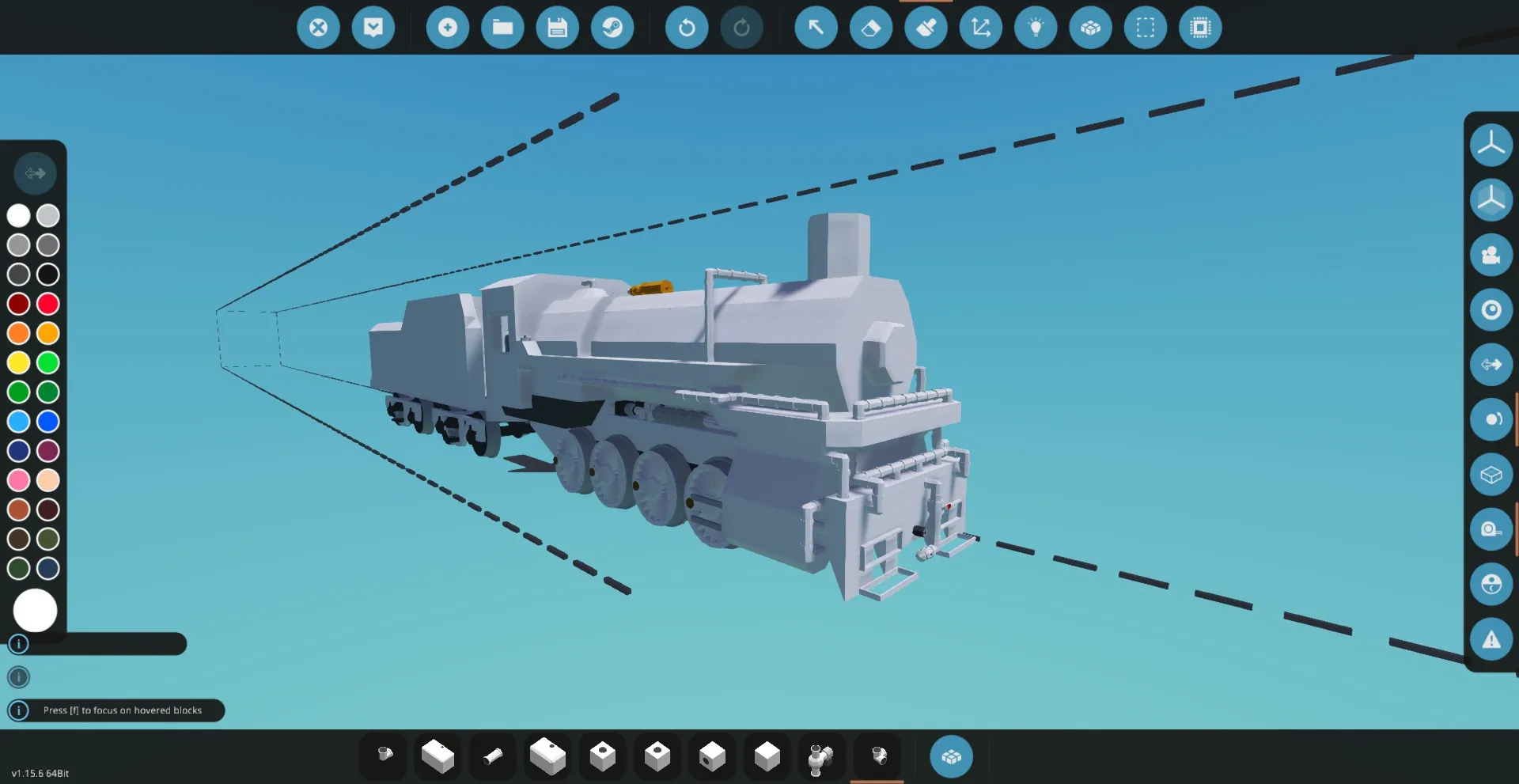Pick the bright red color swatch
This screenshot has width=1519, height=784.
pos(48,304)
